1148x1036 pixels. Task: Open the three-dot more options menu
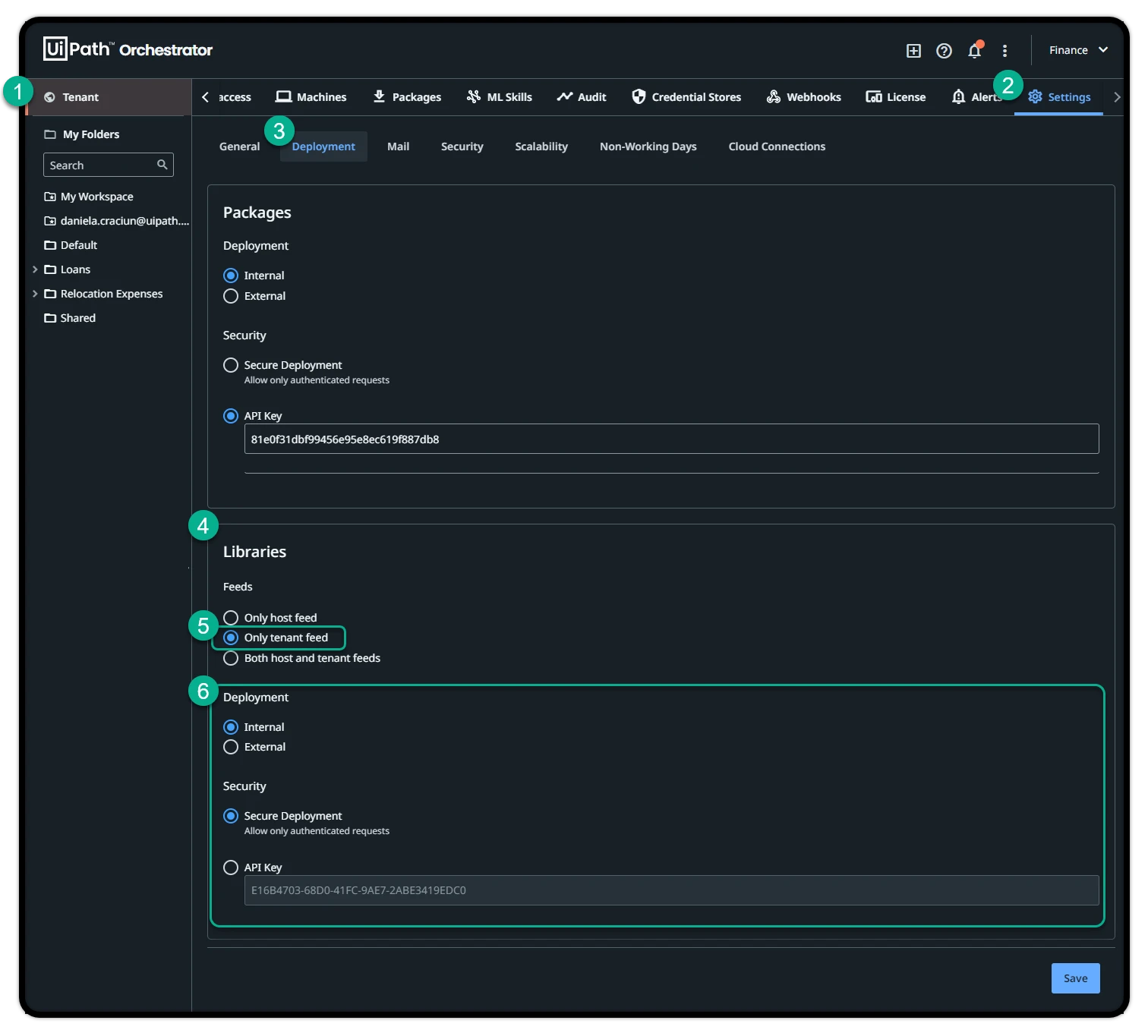pos(1004,51)
